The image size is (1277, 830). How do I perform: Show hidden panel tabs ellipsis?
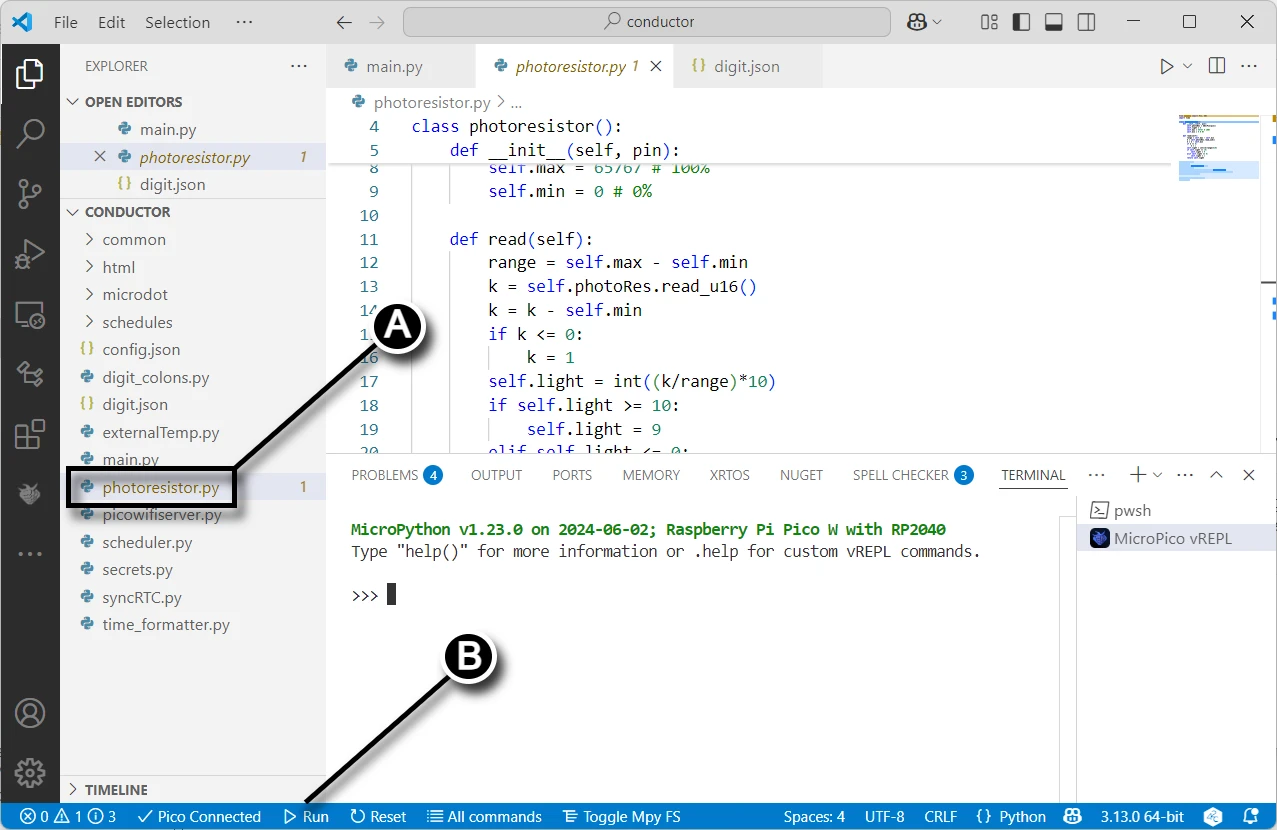[1096, 475]
